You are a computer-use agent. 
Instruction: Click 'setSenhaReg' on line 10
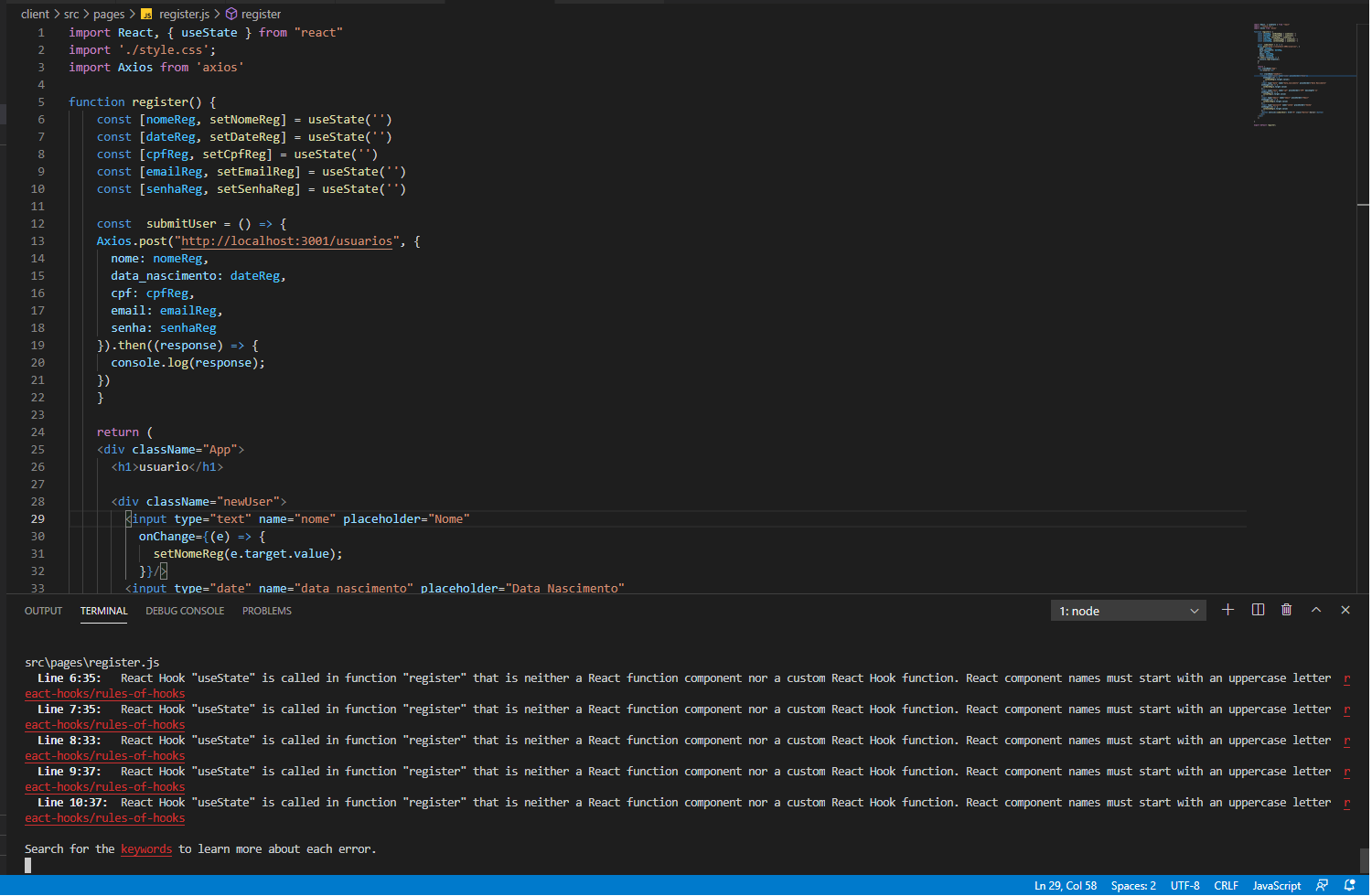[255, 189]
